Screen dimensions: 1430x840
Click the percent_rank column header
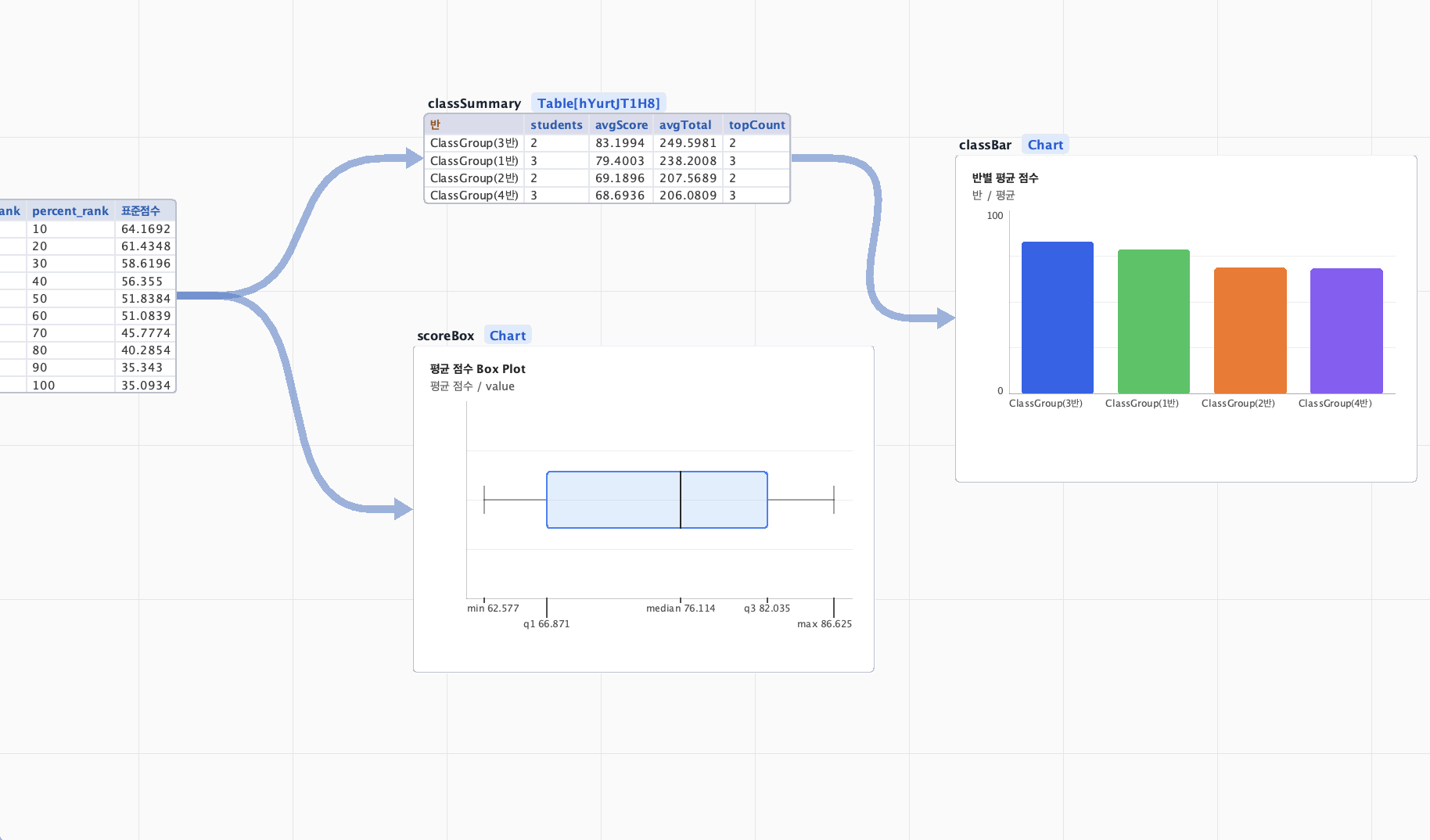pyautogui.click(x=70, y=211)
